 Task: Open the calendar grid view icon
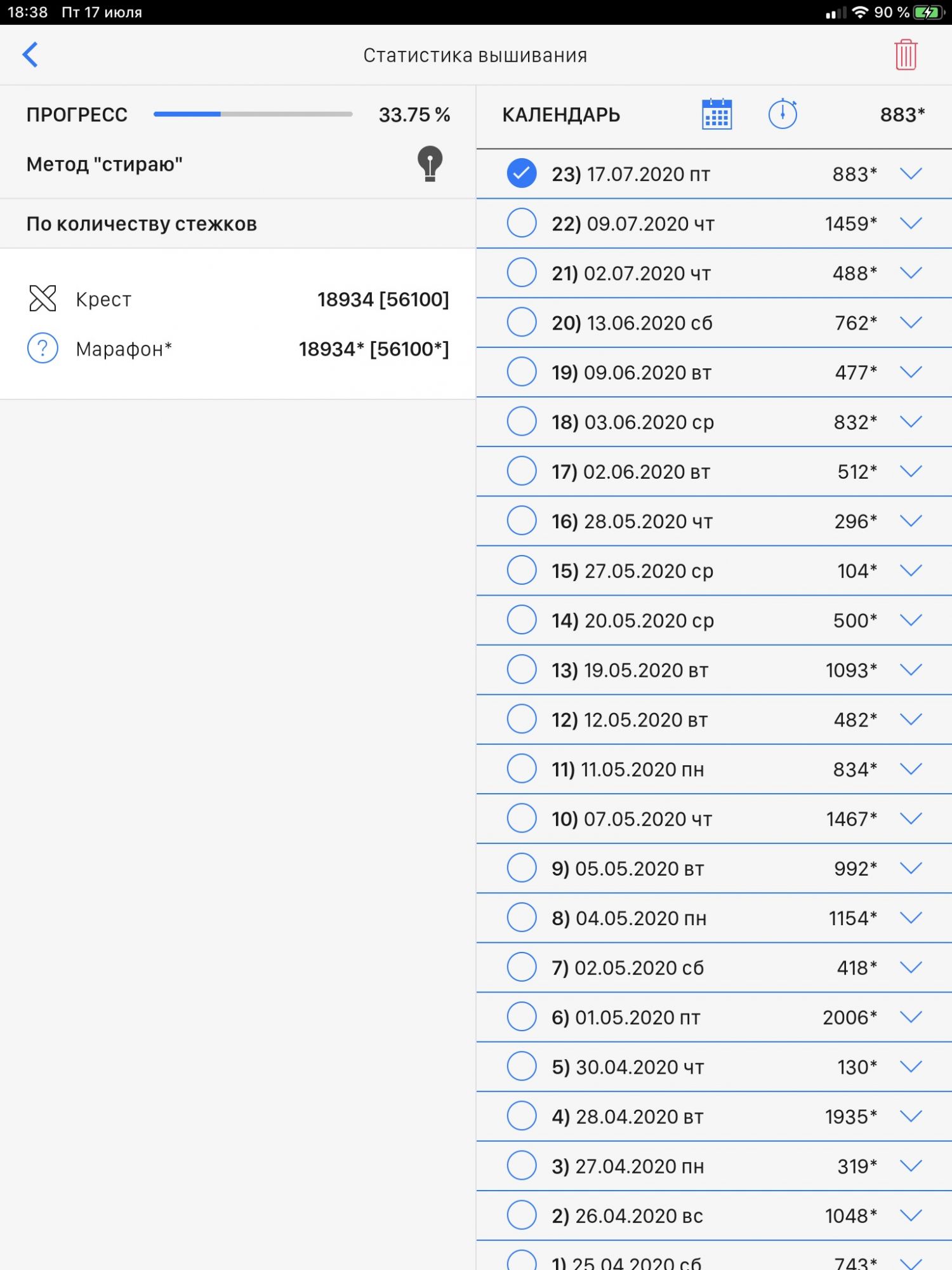717,115
